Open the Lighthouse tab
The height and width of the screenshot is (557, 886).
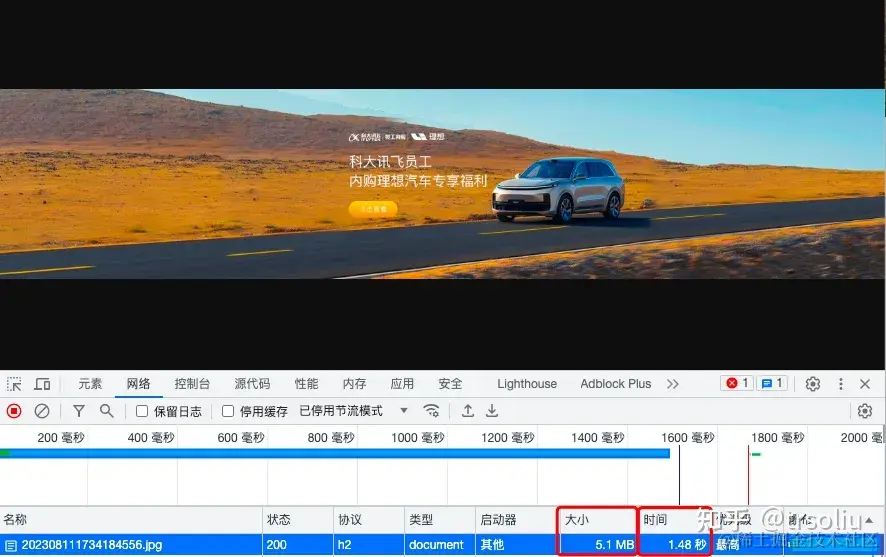point(527,384)
